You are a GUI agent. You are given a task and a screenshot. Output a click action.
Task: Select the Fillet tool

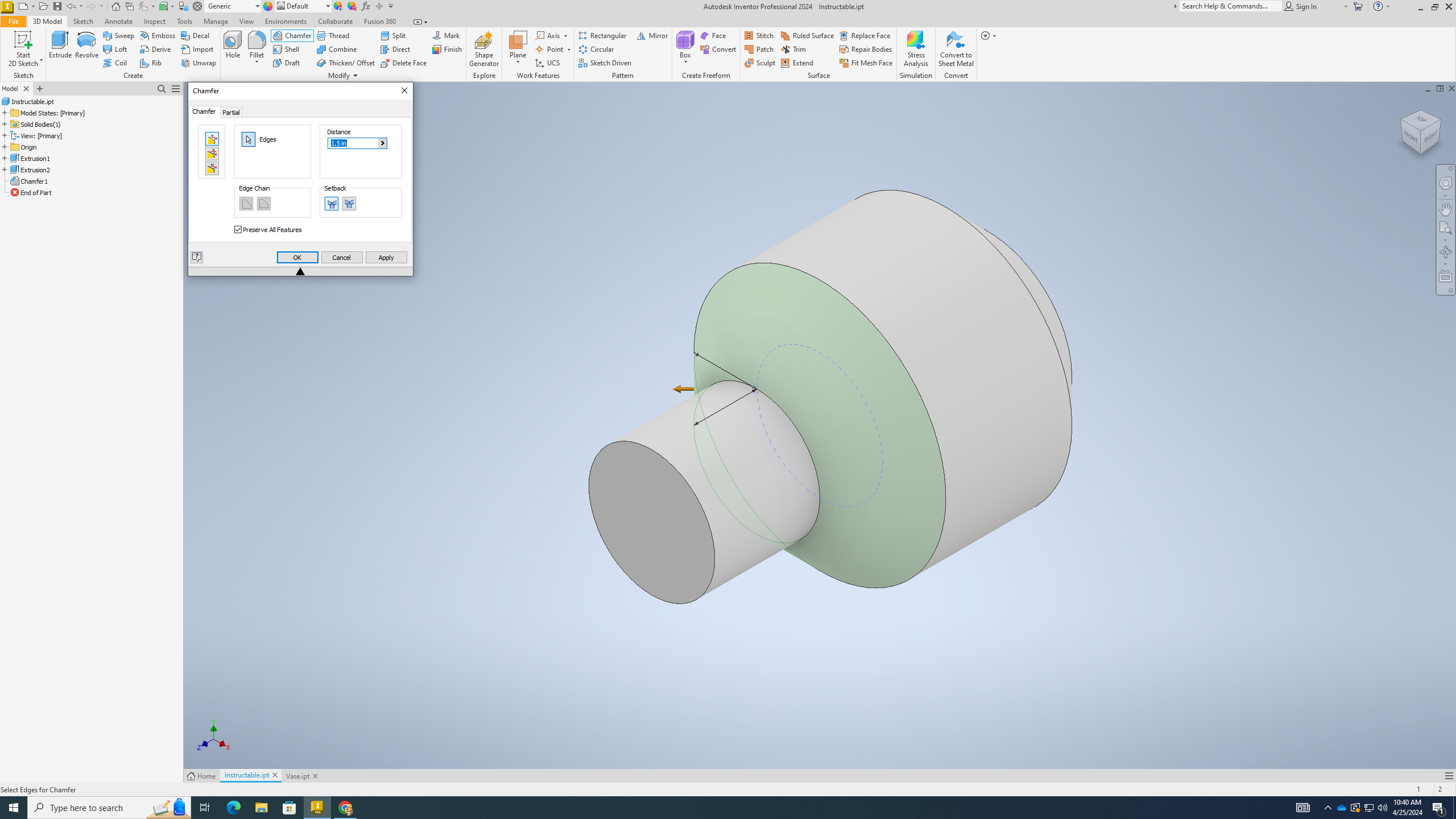(x=257, y=45)
